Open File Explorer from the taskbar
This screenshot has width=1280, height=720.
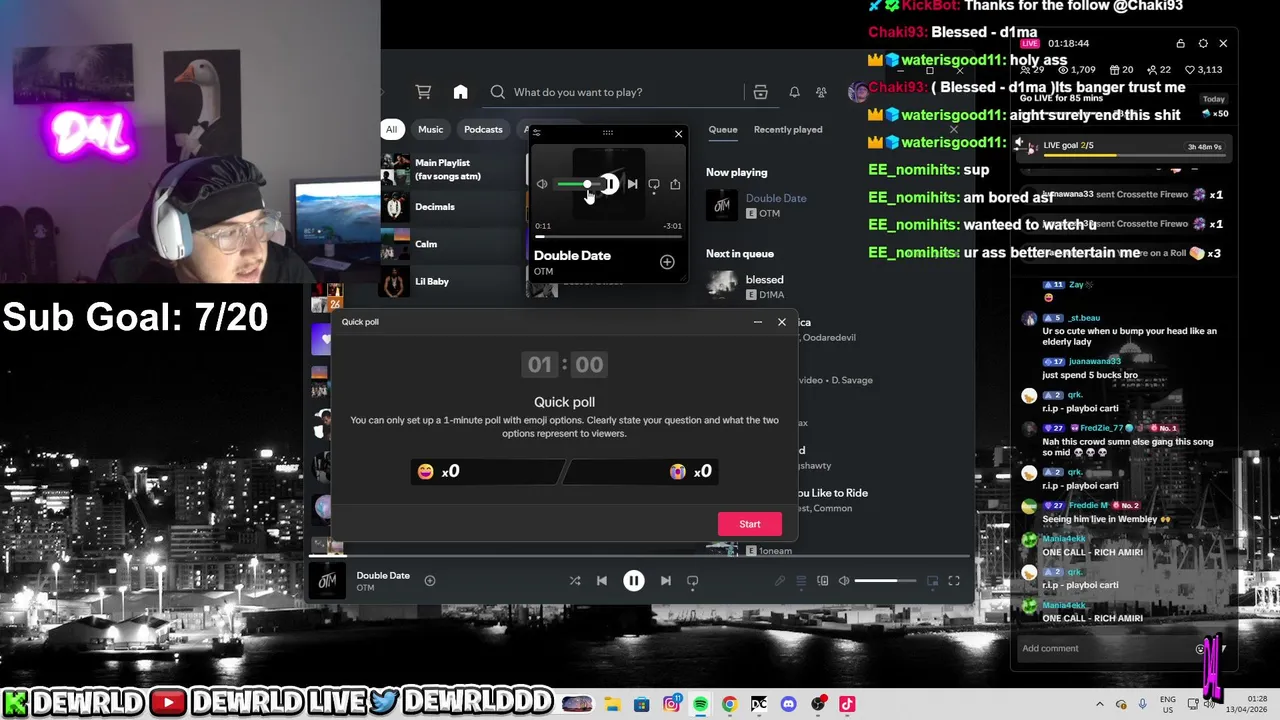612,704
